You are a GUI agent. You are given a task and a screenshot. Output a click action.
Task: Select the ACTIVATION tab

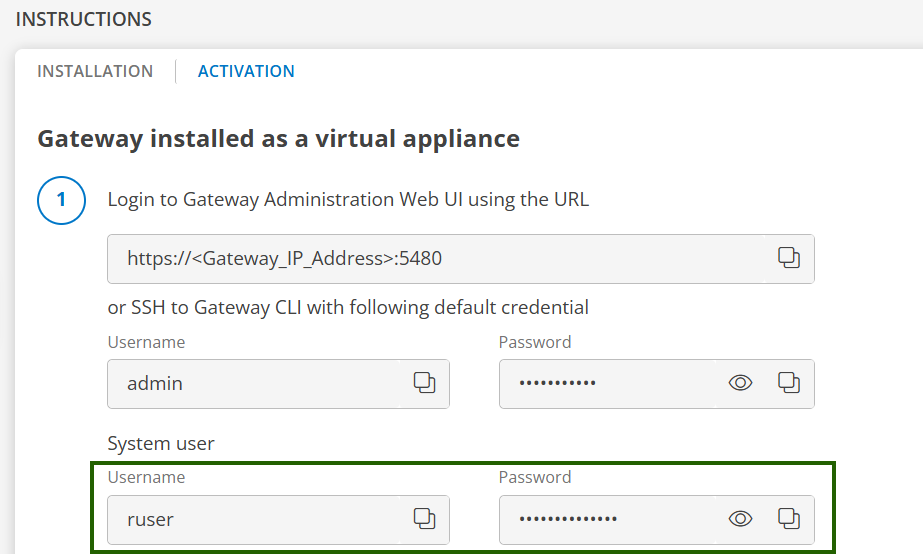click(246, 71)
